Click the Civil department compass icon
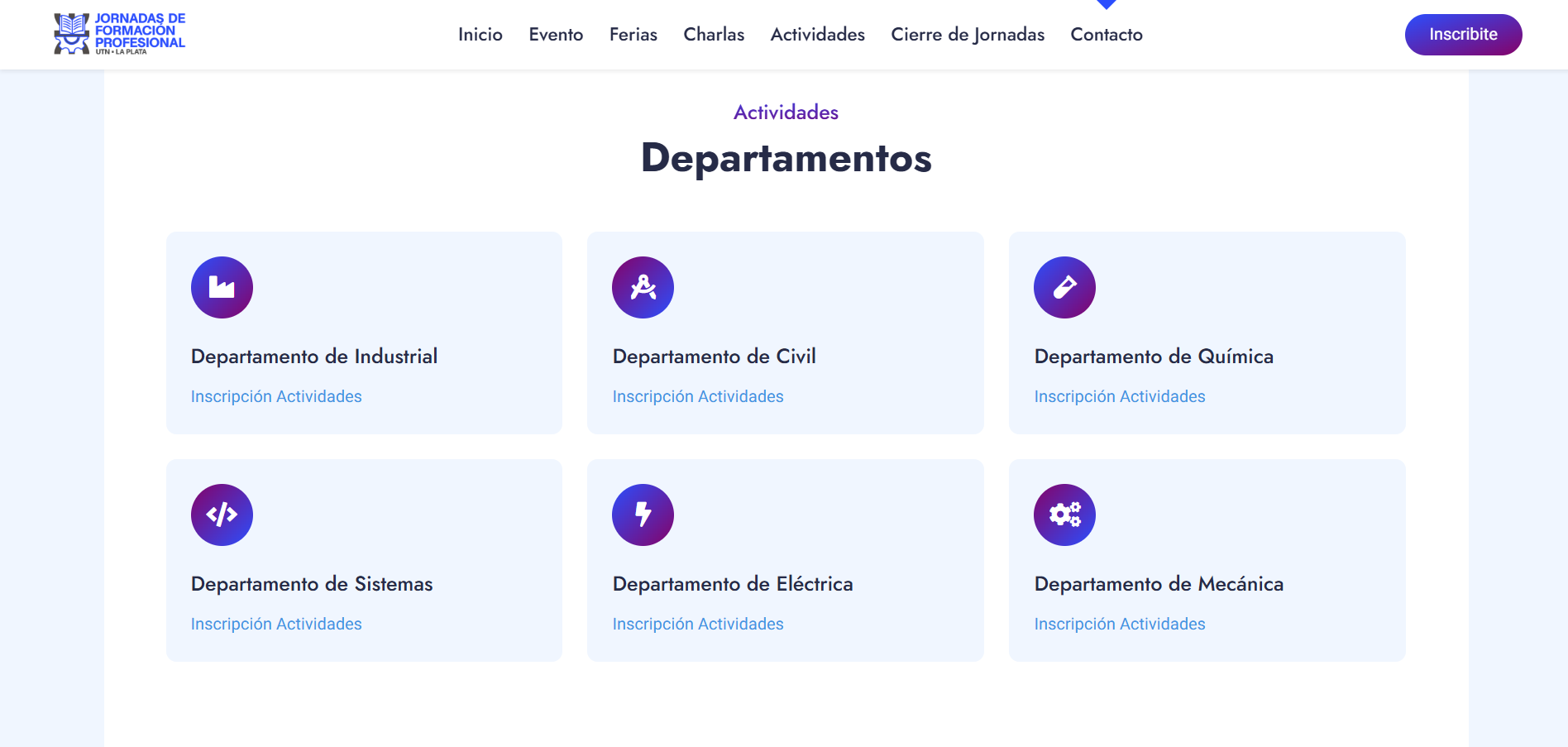The height and width of the screenshot is (747, 1568). (x=643, y=287)
